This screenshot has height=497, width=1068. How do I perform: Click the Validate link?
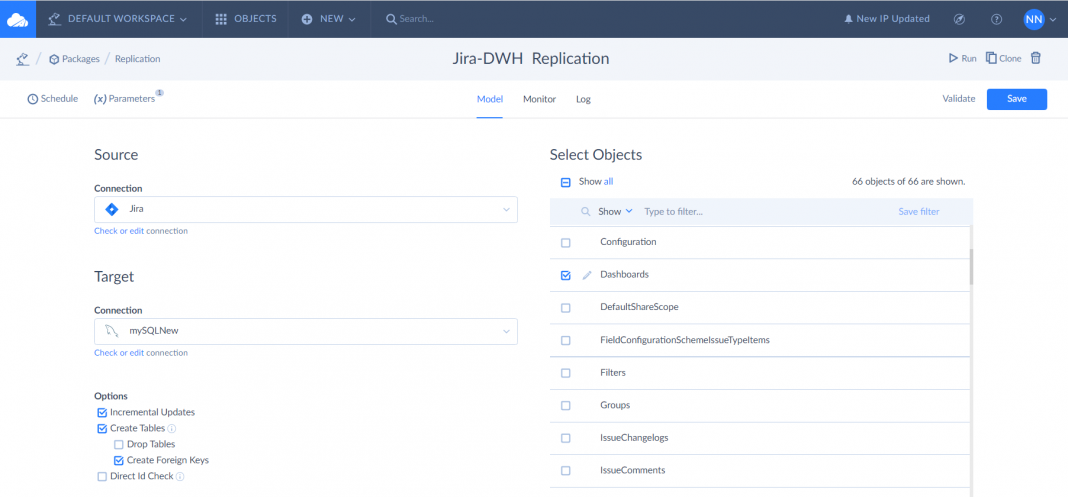click(958, 99)
